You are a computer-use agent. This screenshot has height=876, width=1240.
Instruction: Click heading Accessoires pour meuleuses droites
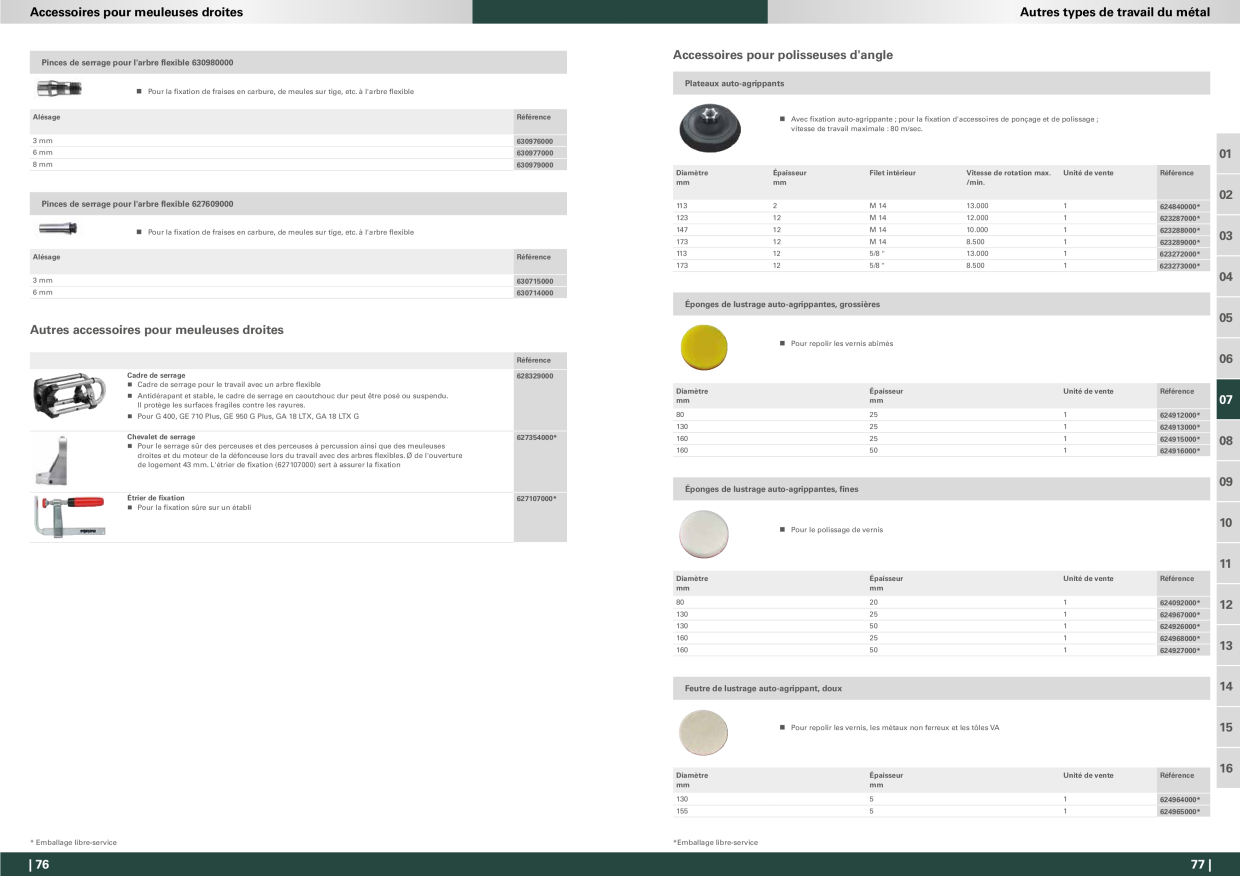click(137, 12)
